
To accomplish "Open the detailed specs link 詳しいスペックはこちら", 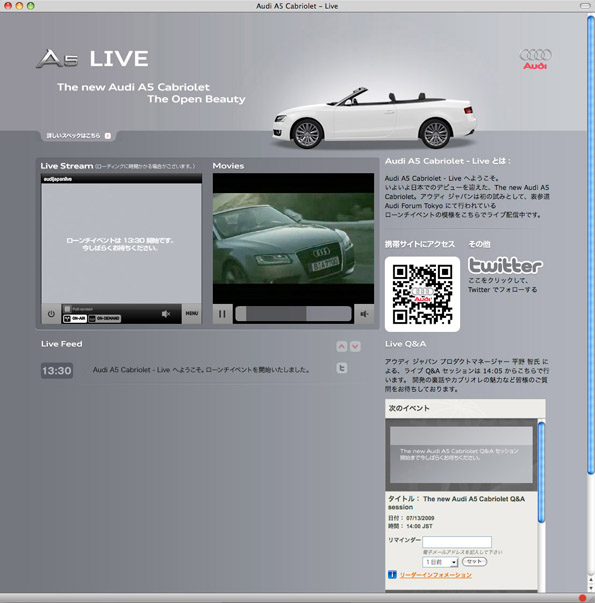I will [78, 136].
